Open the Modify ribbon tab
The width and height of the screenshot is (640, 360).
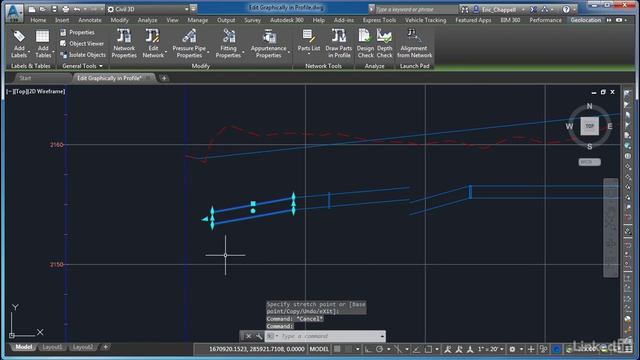(120, 20)
